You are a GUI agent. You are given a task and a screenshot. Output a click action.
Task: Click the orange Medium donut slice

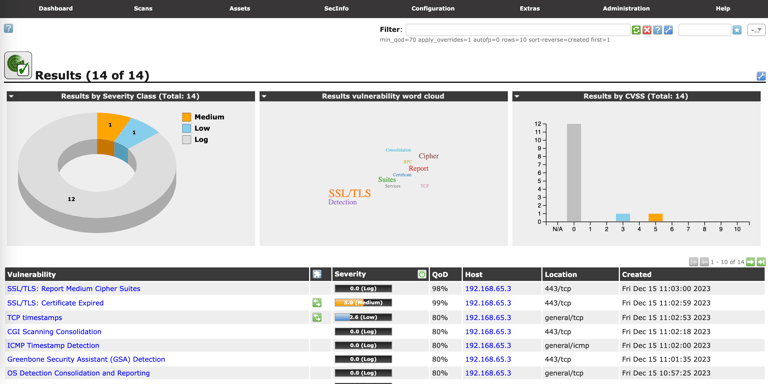[x=112, y=127]
